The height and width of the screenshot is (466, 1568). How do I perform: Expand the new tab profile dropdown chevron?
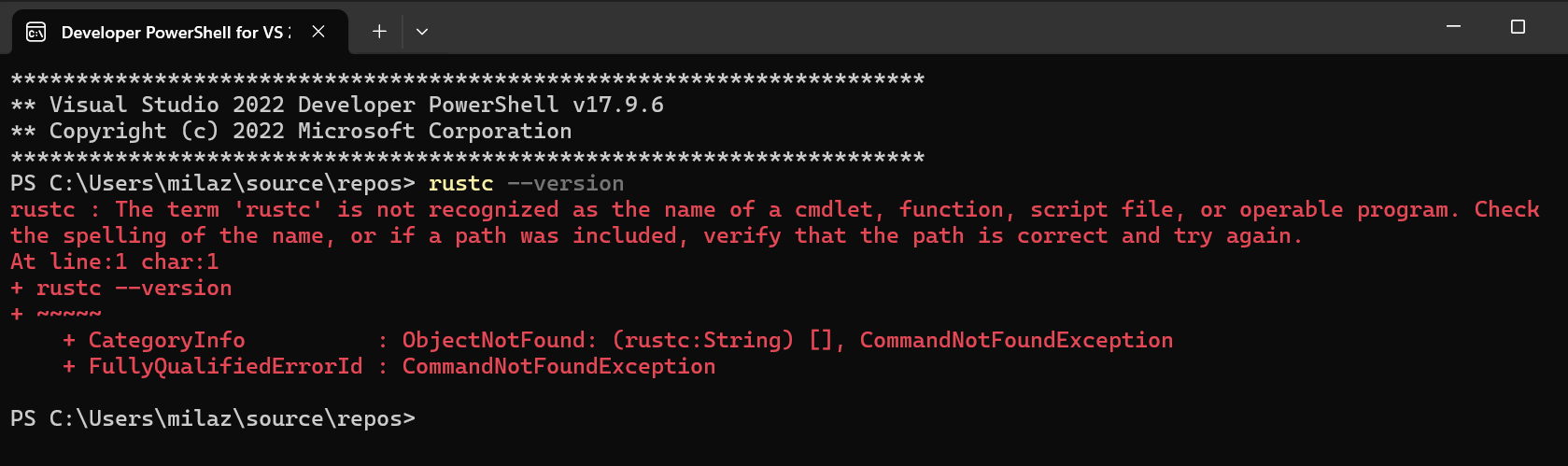(x=422, y=32)
